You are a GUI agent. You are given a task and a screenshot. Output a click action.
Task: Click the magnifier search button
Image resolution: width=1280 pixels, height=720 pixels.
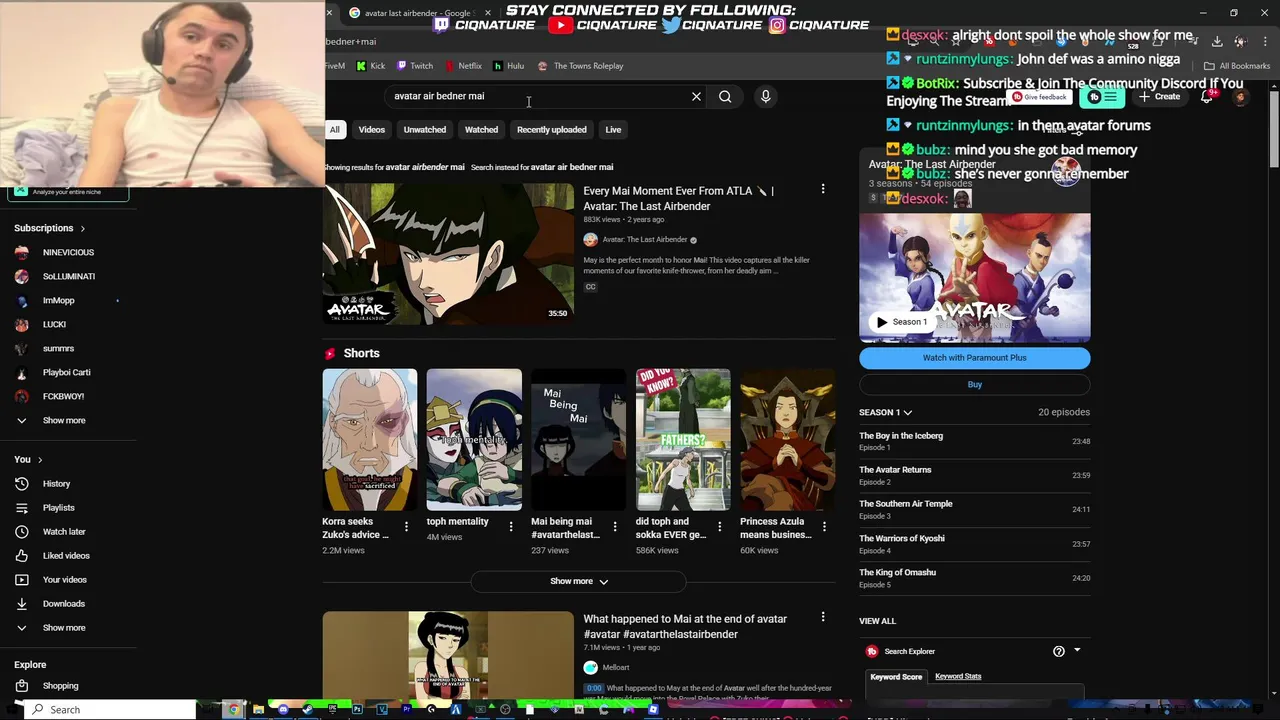point(725,97)
